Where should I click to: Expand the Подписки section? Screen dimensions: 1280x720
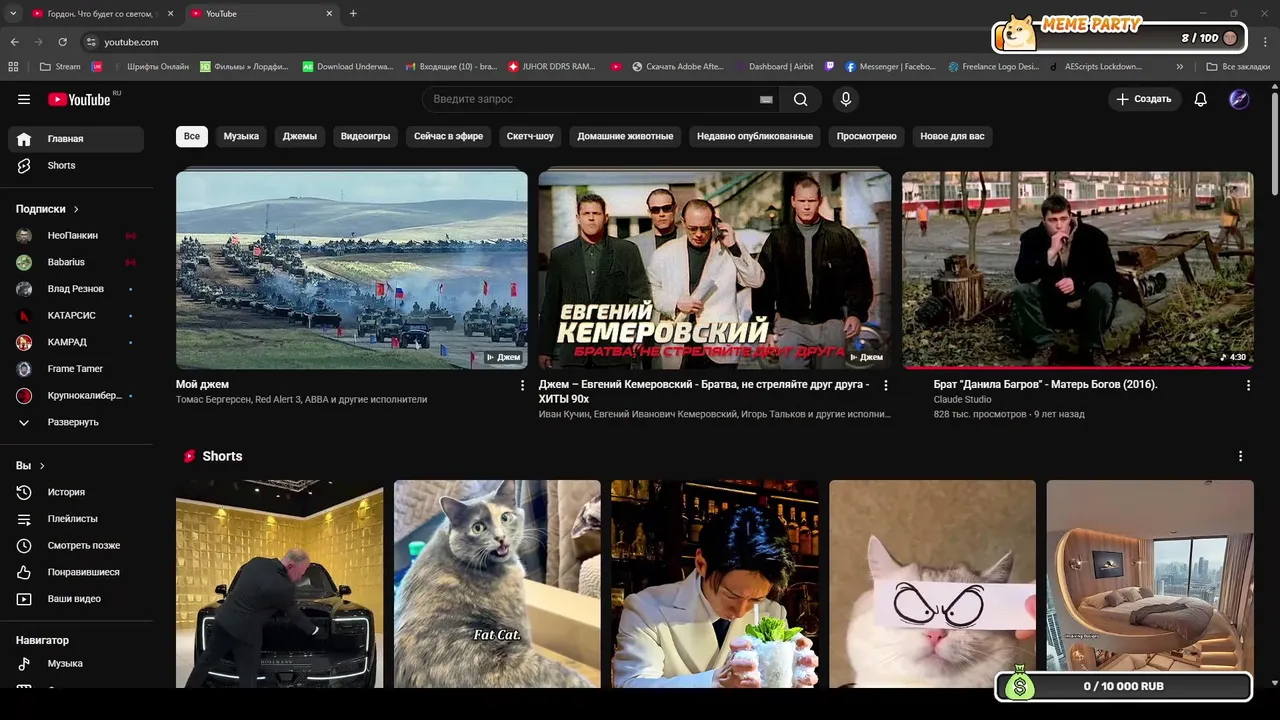(48, 209)
